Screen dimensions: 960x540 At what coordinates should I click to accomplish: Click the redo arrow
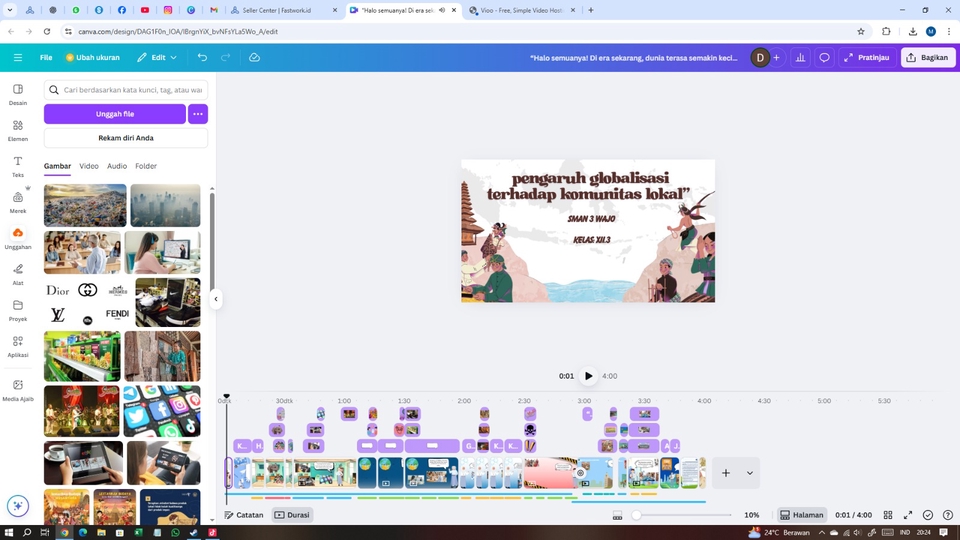[225, 58]
